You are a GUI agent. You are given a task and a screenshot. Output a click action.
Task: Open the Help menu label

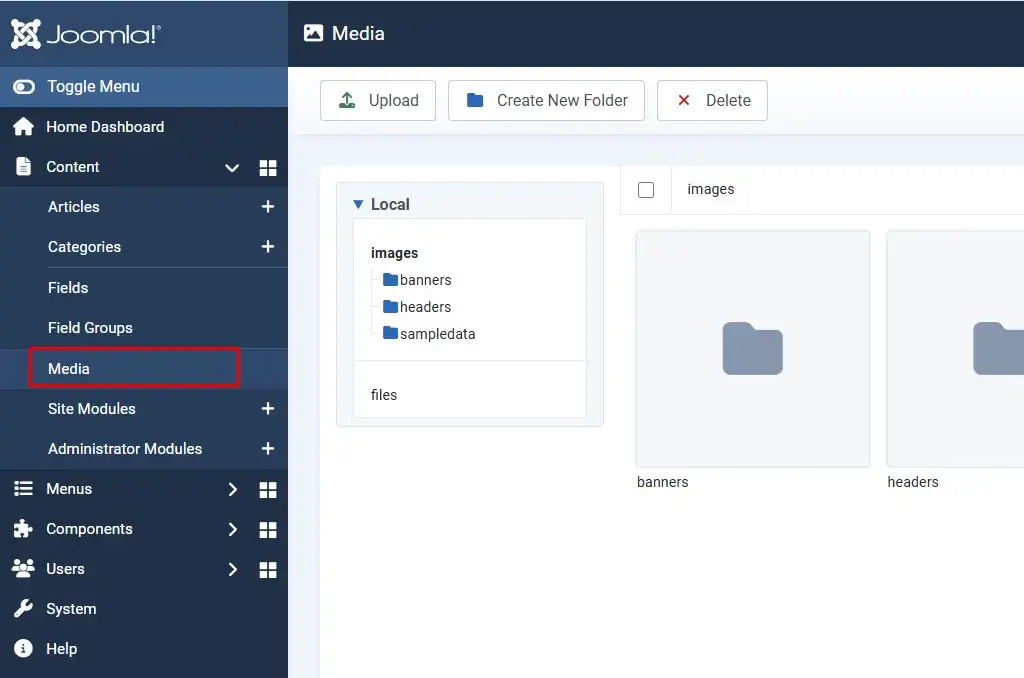61,649
